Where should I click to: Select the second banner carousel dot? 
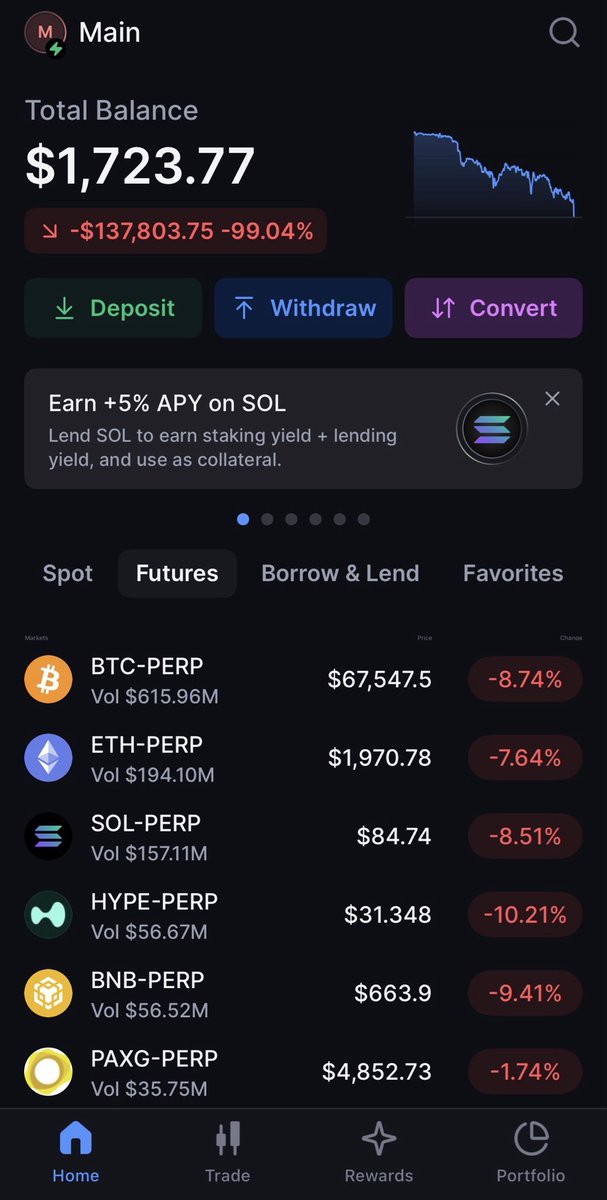click(267, 519)
